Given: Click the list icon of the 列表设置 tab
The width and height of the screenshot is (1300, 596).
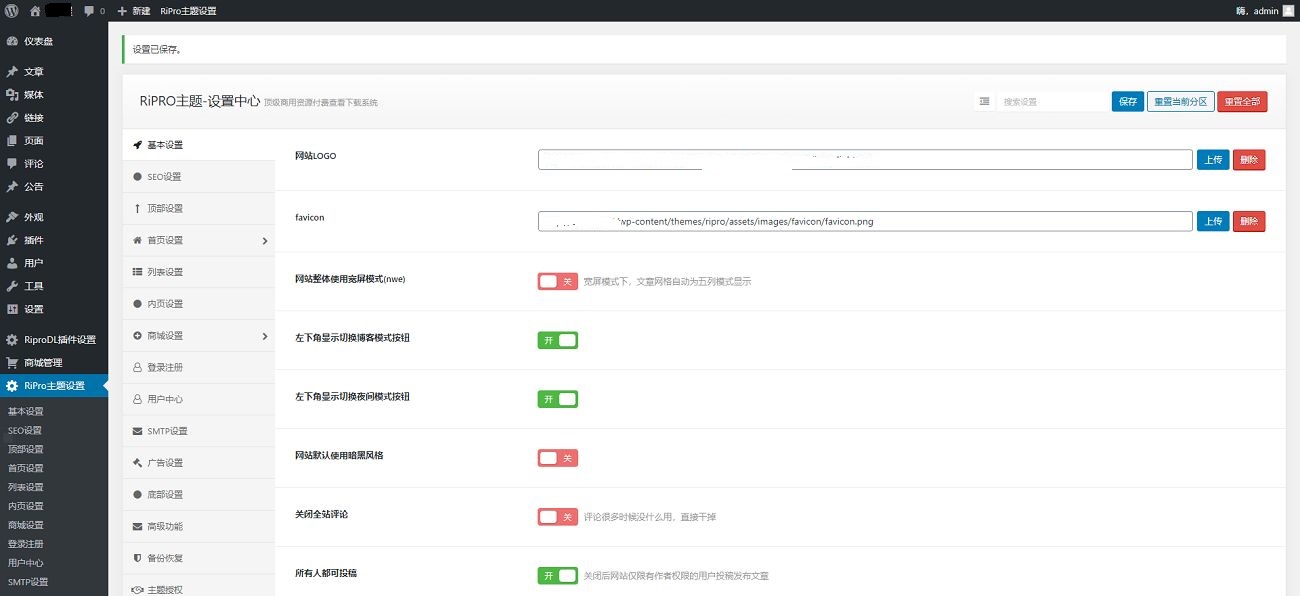Looking at the screenshot, I should click(137, 272).
